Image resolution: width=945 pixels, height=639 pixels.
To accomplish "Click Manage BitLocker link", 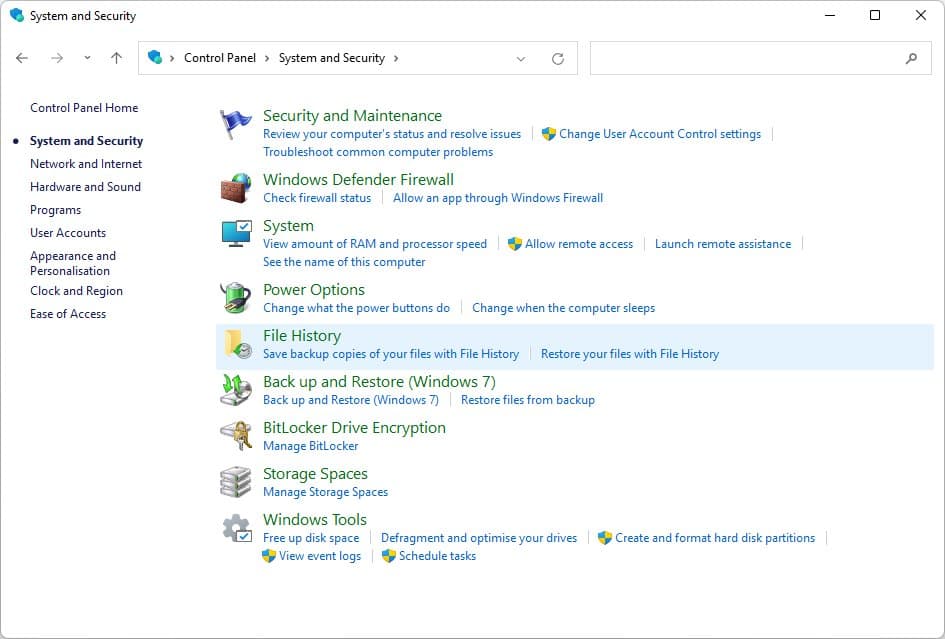I will pos(311,445).
